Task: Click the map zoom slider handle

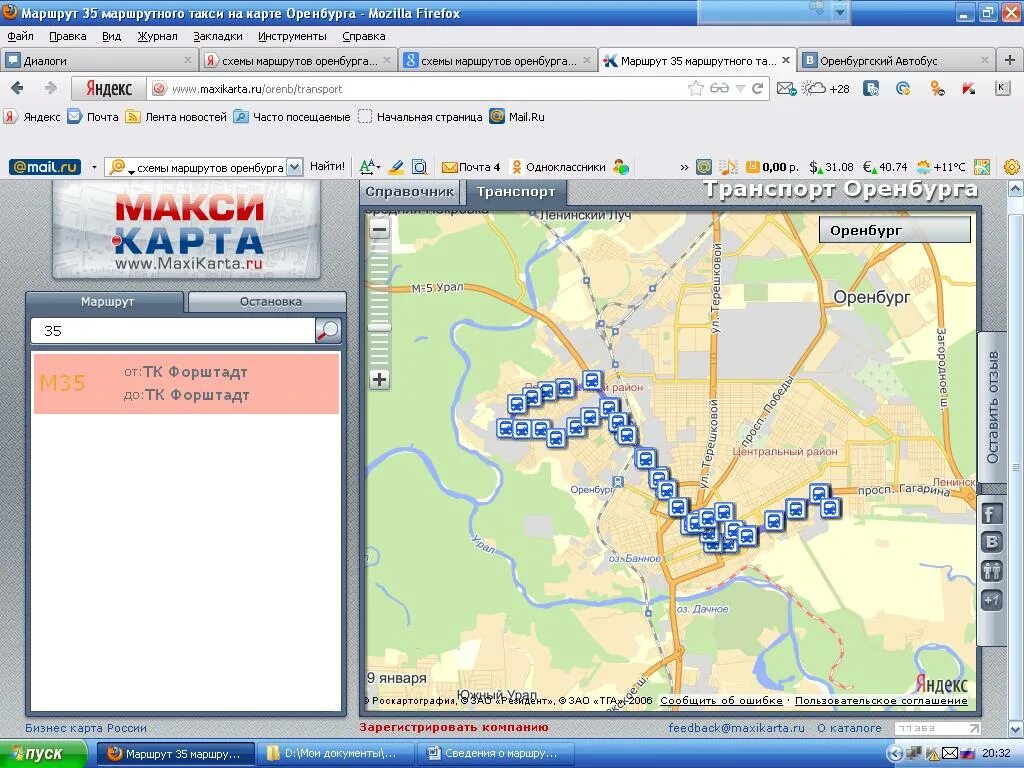Action: click(379, 327)
